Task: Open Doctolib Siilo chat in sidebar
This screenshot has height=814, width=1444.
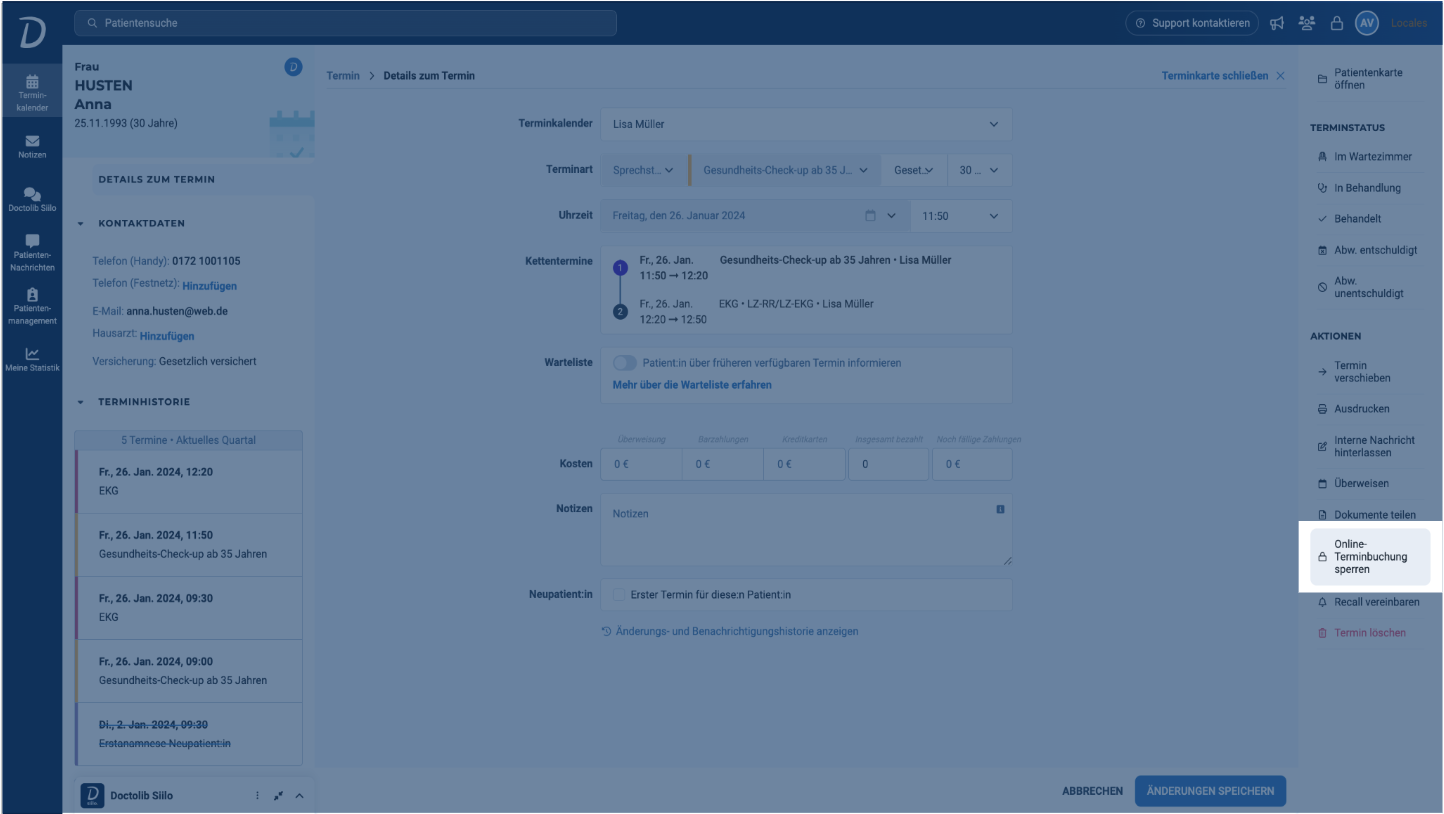Action: pyautogui.click(x=32, y=200)
